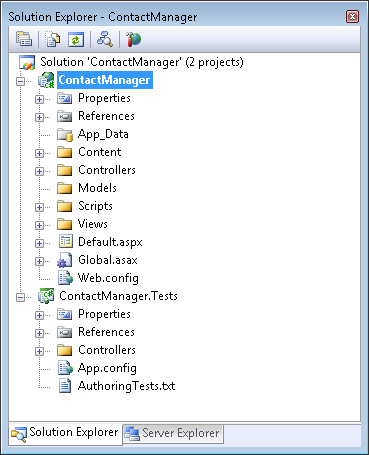369x455 pixels.
Task: Select the ContactManager.Tests label
Action: [x=118, y=296]
